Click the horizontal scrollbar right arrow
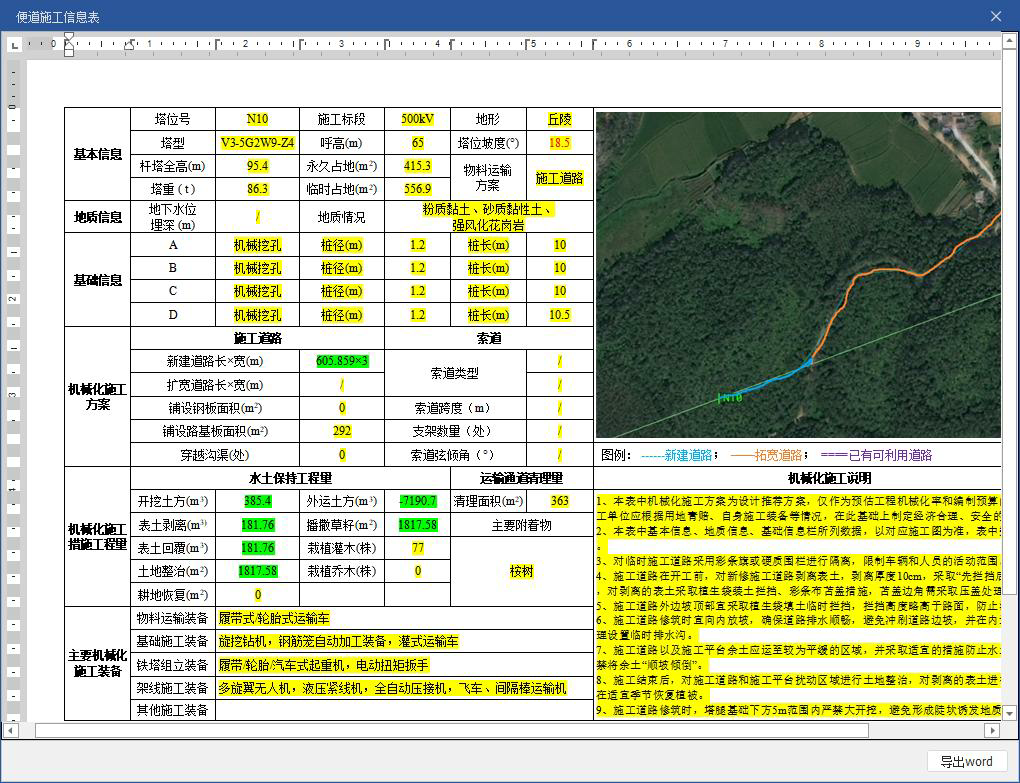 click(993, 730)
